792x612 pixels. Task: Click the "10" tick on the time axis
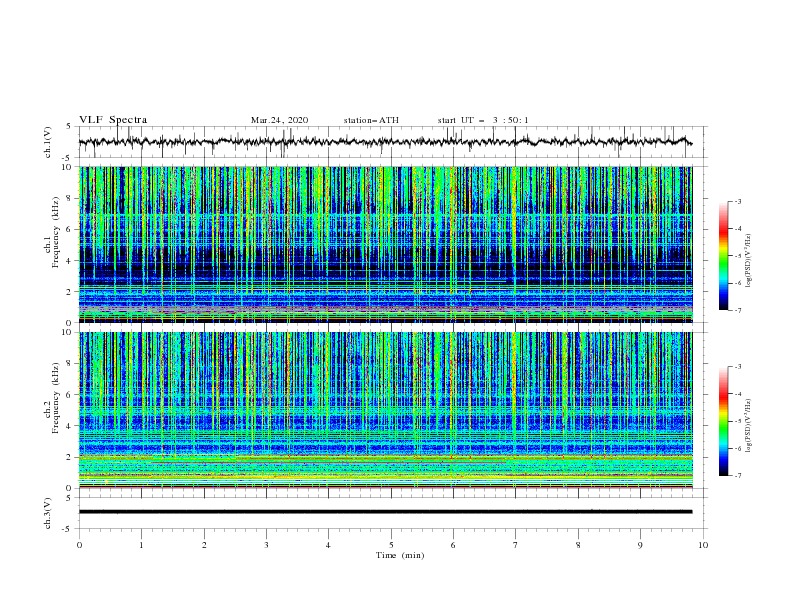(703, 545)
